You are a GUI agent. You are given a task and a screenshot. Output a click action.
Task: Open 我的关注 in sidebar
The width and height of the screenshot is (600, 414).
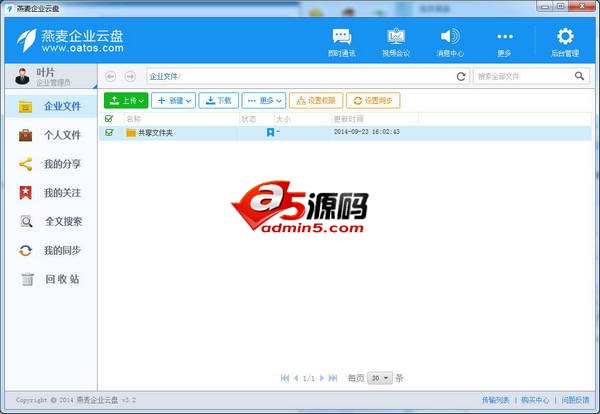[x=51, y=193]
